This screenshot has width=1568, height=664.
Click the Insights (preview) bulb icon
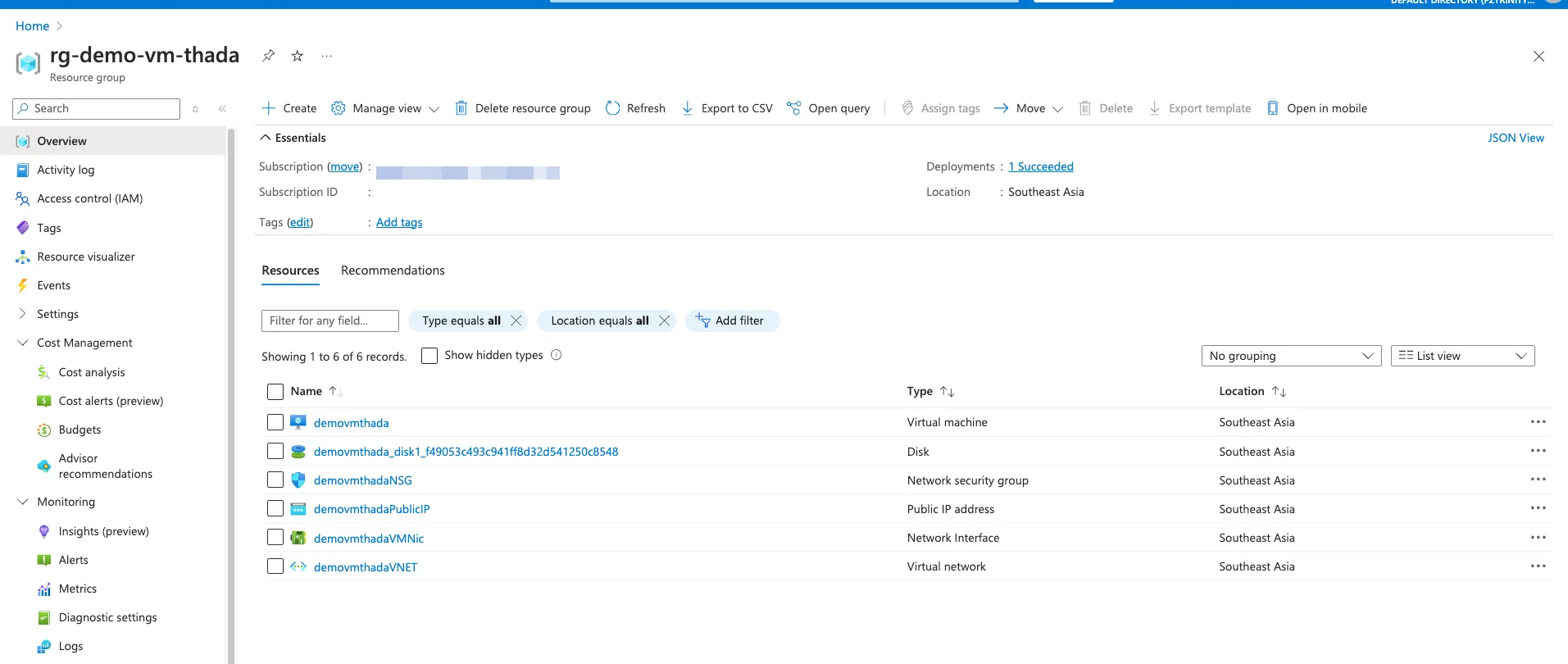[x=44, y=531]
